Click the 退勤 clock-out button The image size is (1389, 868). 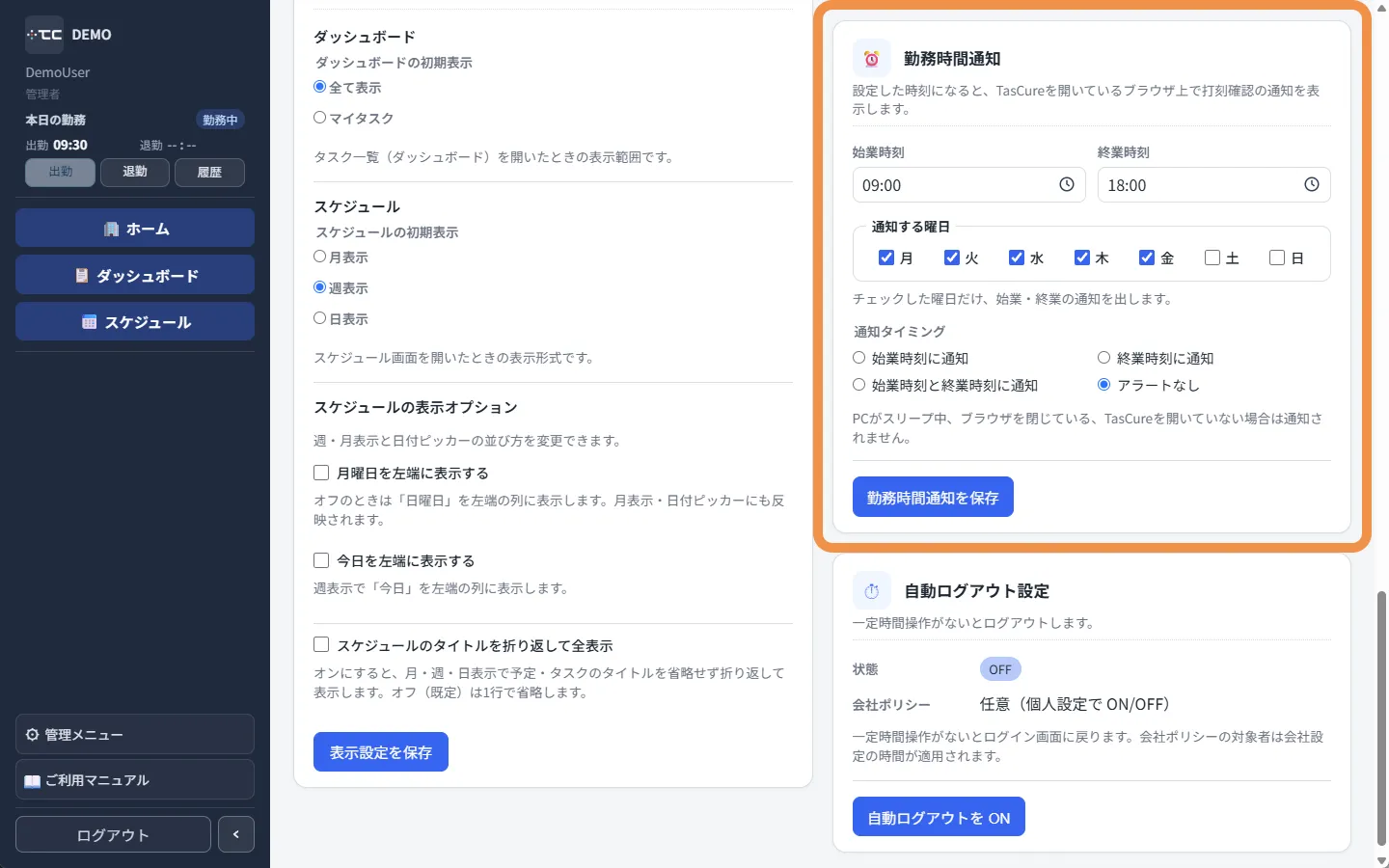pos(135,172)
